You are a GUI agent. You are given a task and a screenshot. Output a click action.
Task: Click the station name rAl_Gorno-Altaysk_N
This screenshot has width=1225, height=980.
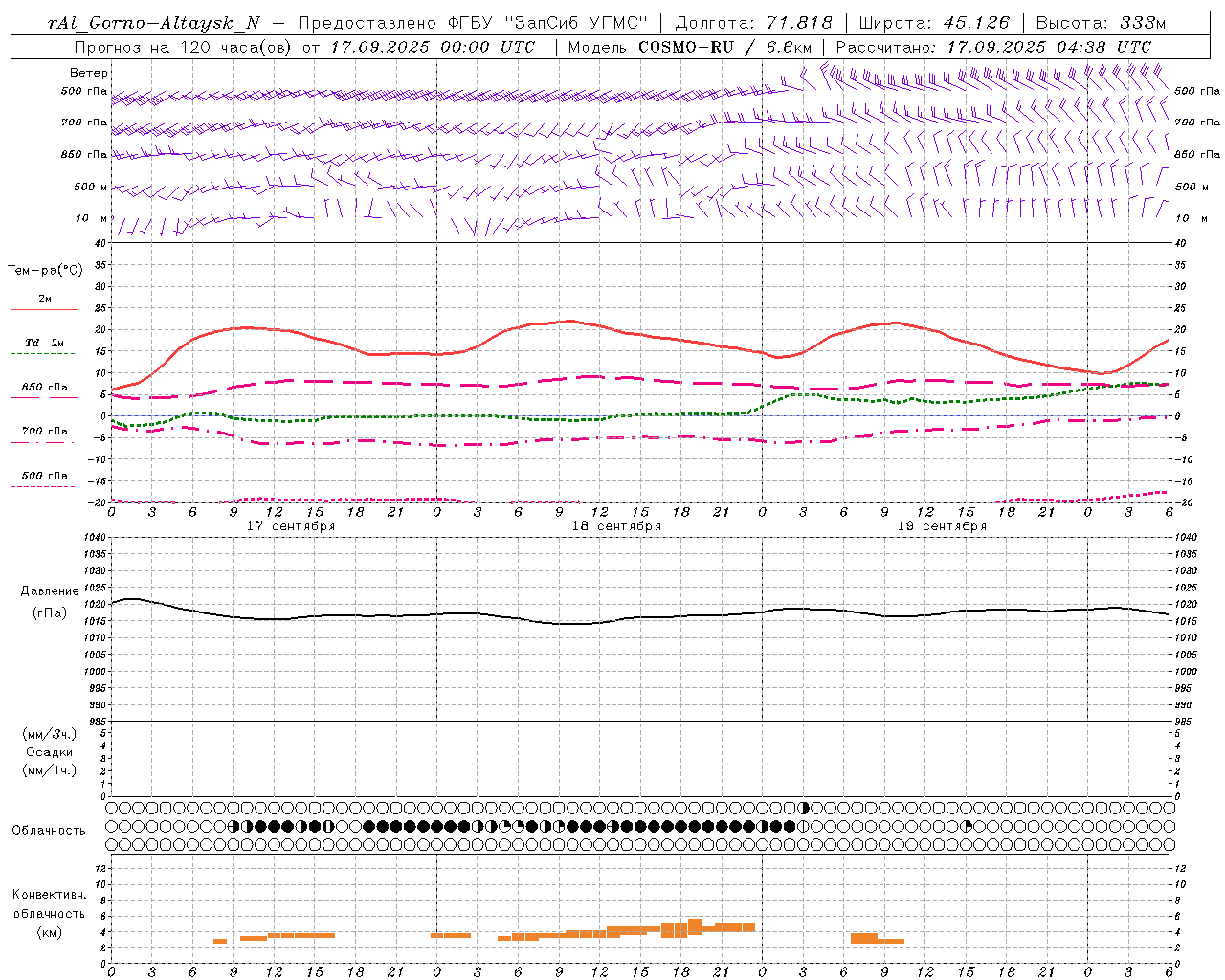153,24
